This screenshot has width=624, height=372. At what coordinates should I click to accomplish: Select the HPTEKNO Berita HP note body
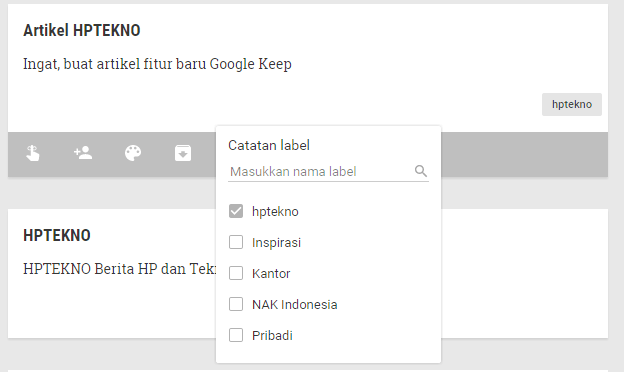(119, 269)
